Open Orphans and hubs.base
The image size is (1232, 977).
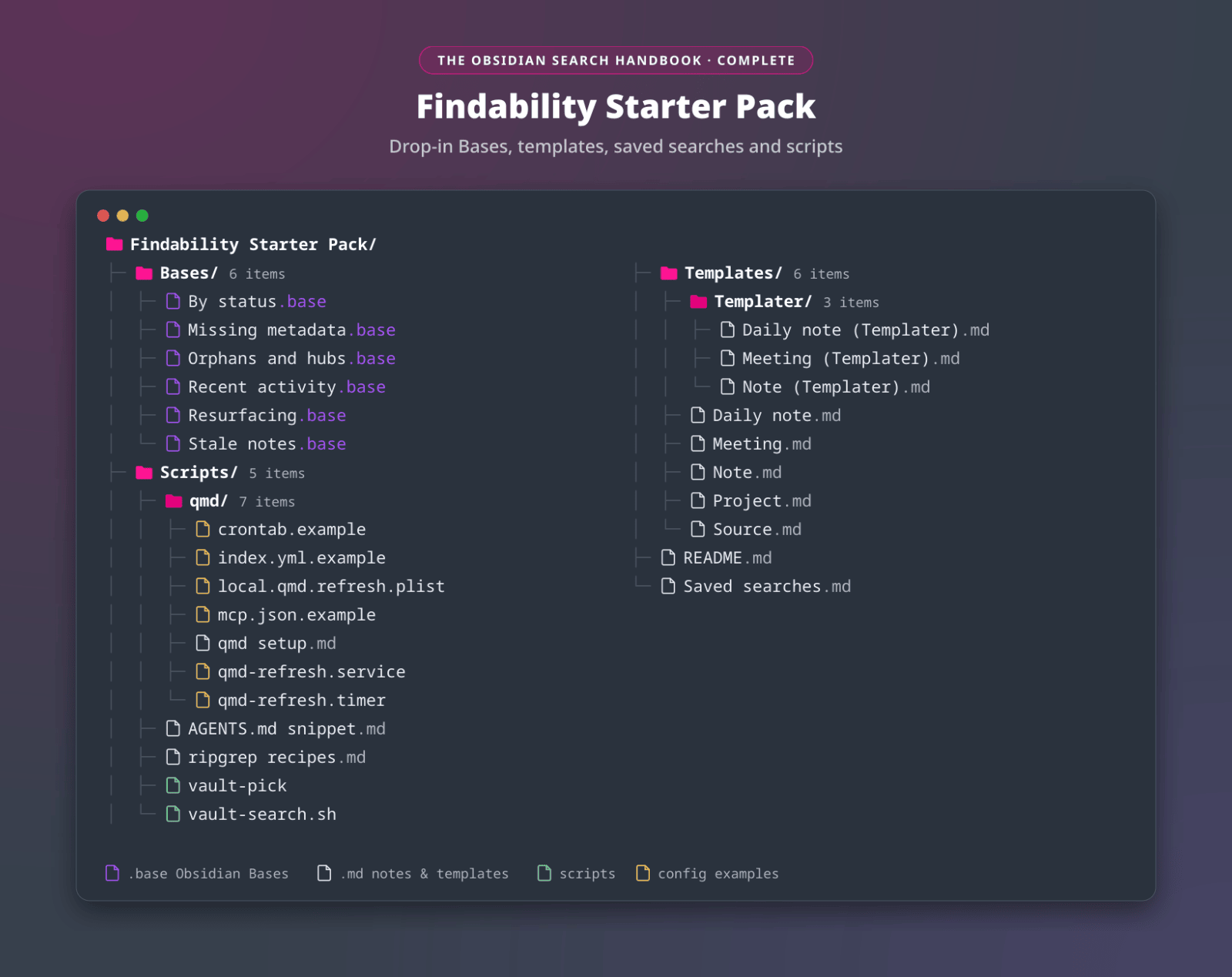tap(292, 359)
